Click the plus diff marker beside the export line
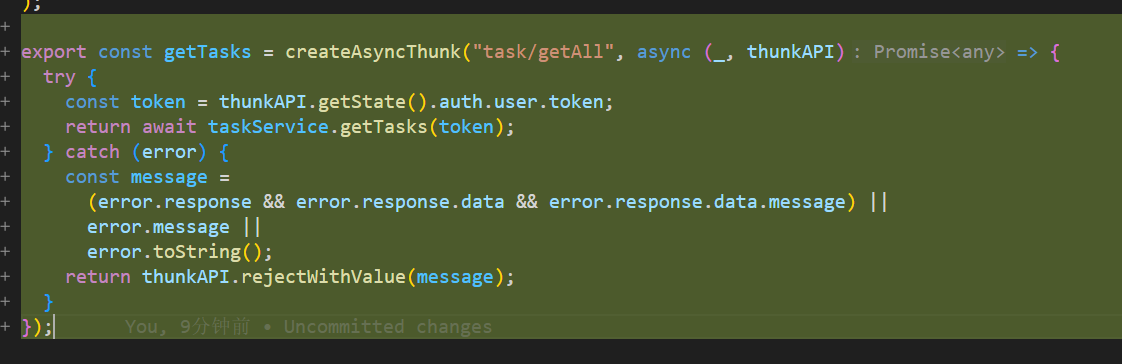 coord(6,52)
